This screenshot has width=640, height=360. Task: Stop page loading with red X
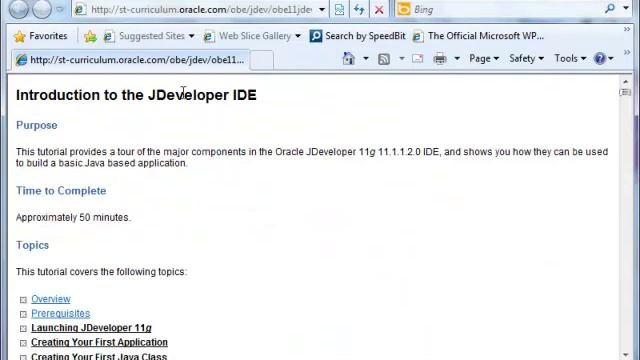point(379,9)
